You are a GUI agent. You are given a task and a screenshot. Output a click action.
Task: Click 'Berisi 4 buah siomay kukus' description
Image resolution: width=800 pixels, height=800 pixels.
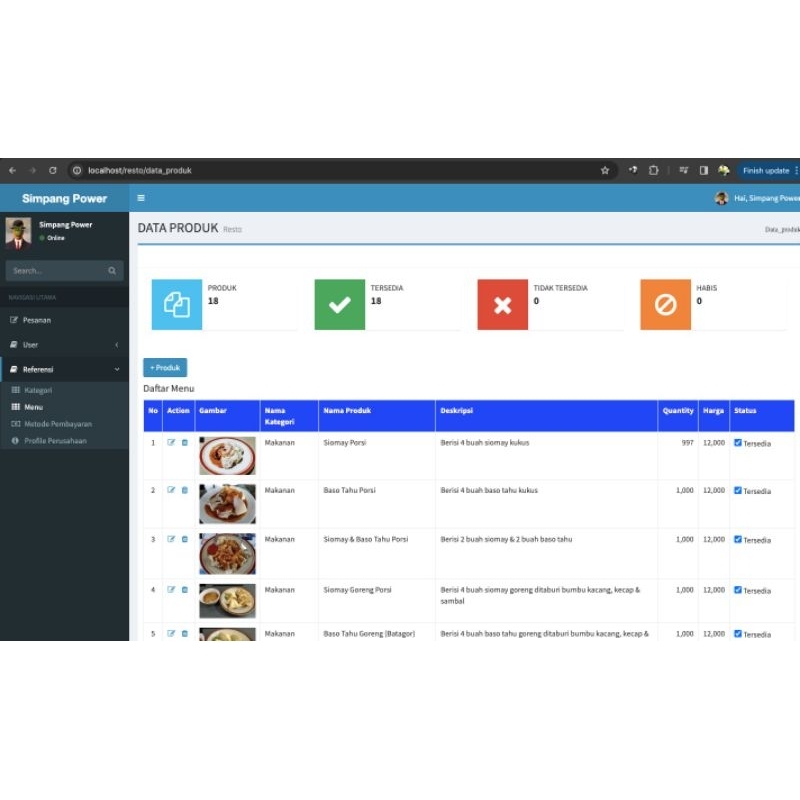(x=485, y=442)
